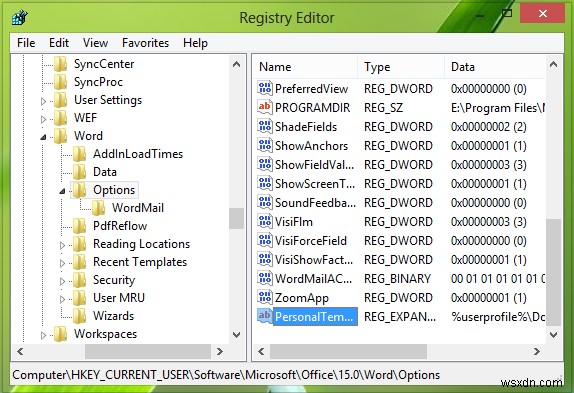Screen dimensions: 574x393
Task: Click the DWORD icon beside ShowAnchors
Action: (x=265, y=145)
